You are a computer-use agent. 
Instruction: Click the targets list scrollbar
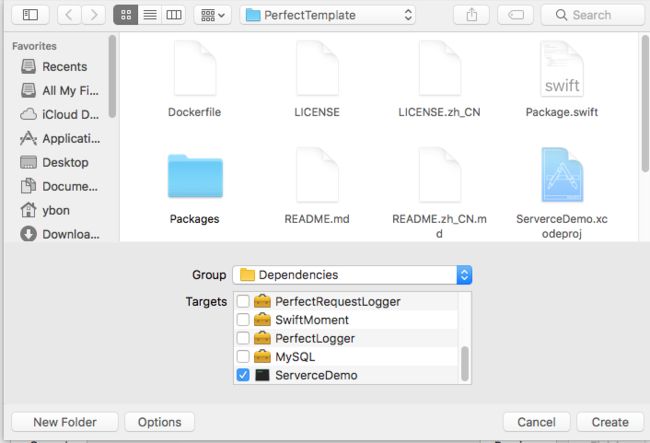[x=465, y=364]
